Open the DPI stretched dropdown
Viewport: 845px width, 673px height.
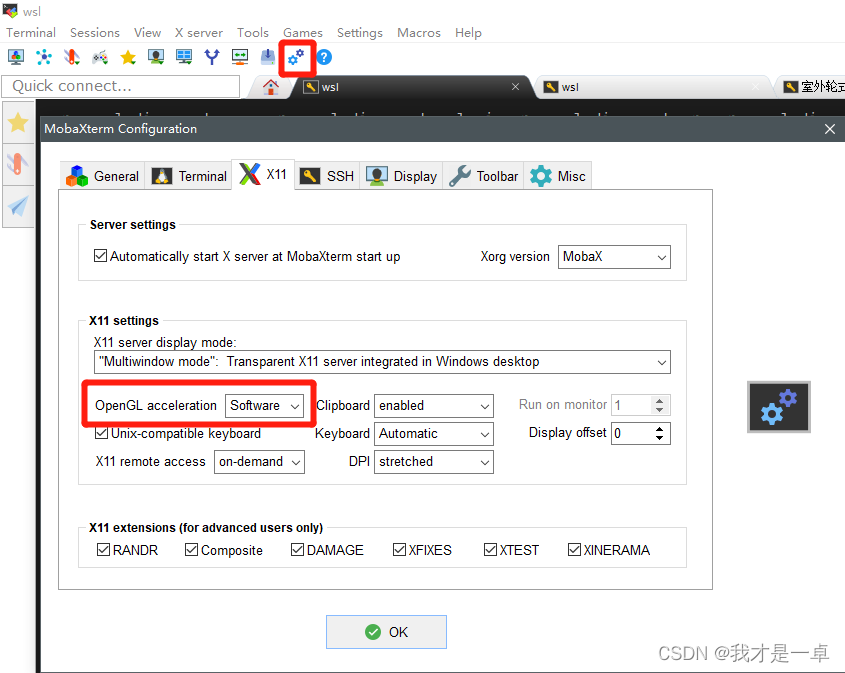point(434,462)
